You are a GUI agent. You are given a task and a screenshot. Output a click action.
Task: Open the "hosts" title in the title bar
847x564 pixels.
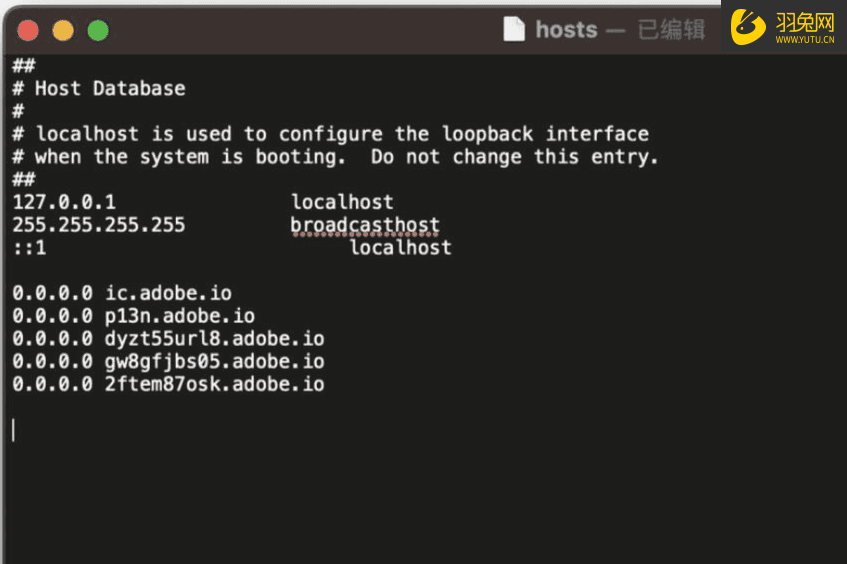tap(565, 30)
